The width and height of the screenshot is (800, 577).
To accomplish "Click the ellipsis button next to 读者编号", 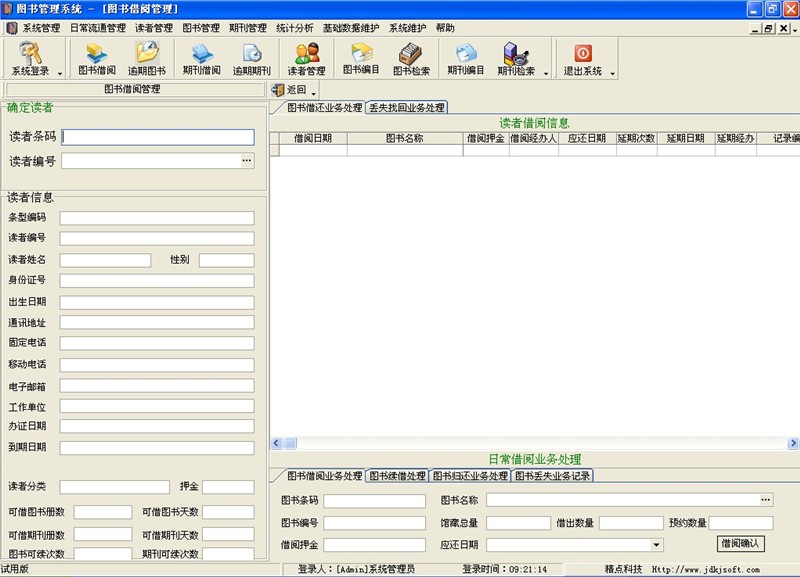I will pyautogui.click(x=247, y=160).
